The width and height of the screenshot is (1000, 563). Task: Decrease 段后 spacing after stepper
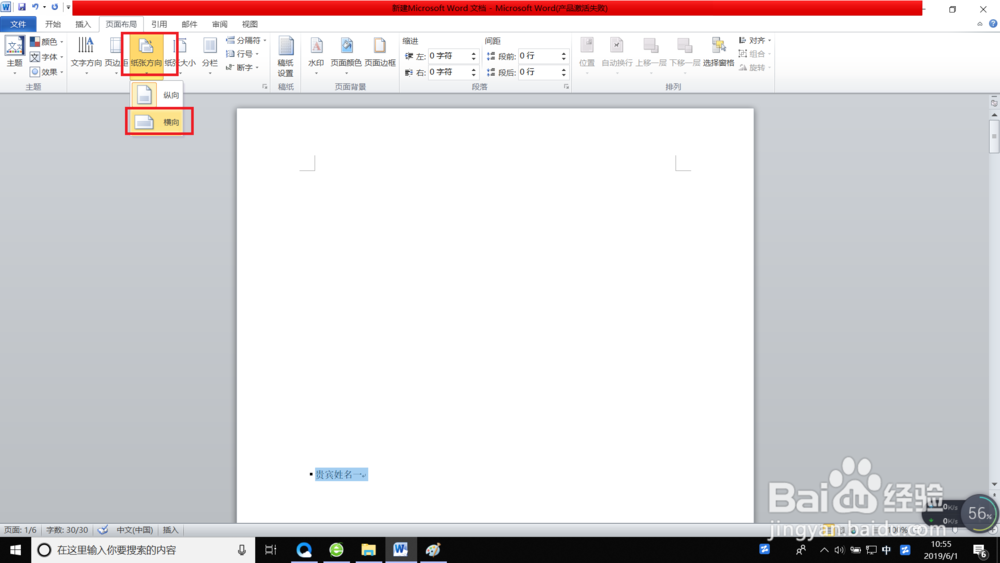pyautogui.click(x=564, y=75)
